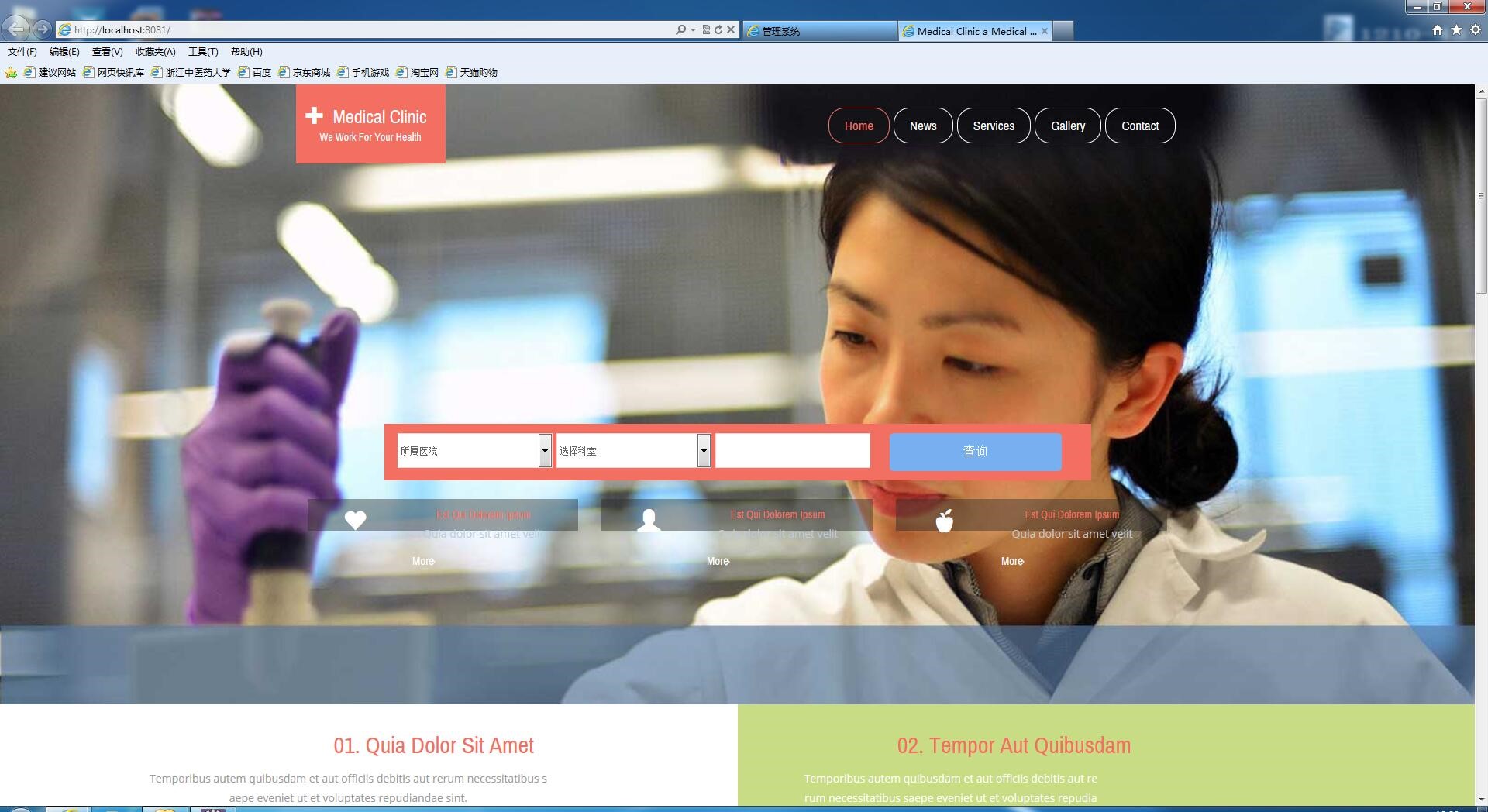
Task: Click the browser Back arrow button
Action: pyautogui.click(x=16, y=29)
